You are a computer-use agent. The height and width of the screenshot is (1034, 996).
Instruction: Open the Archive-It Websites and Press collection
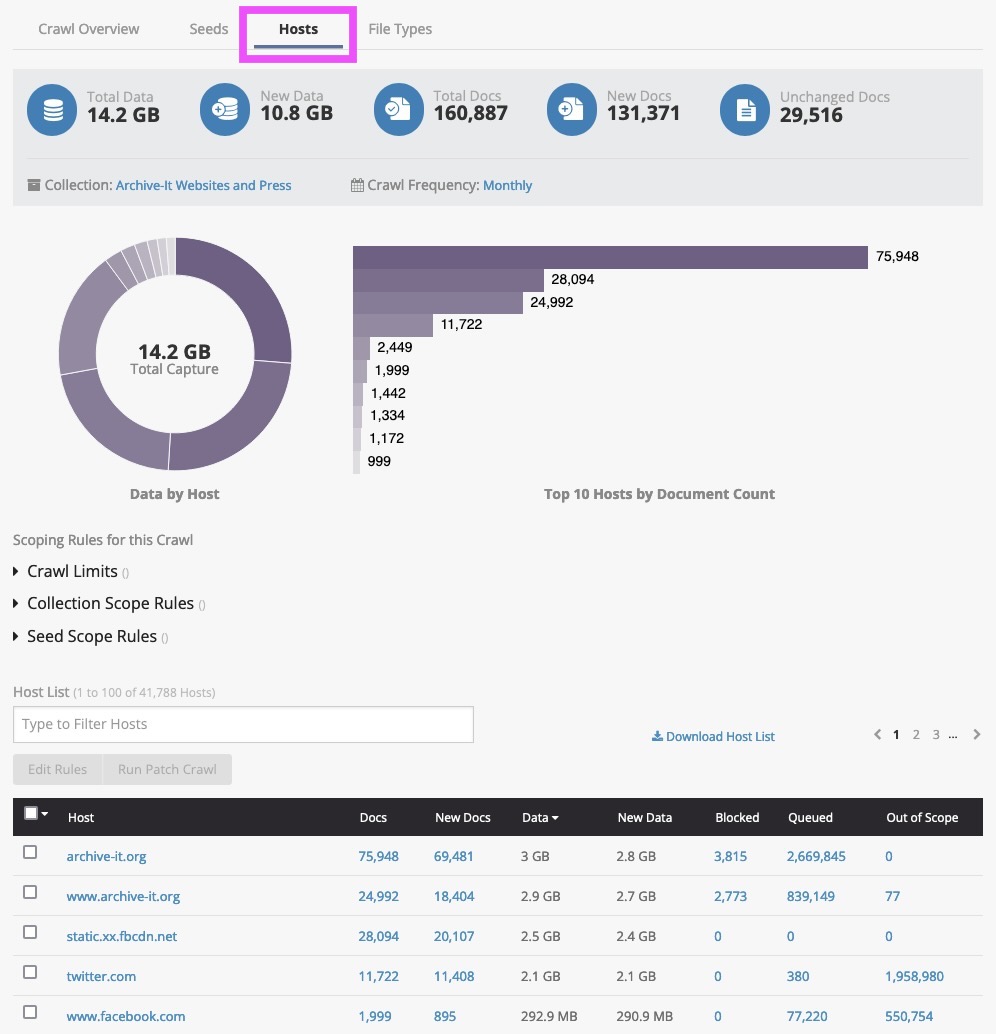pyautogui.click(x=203, y=185)
